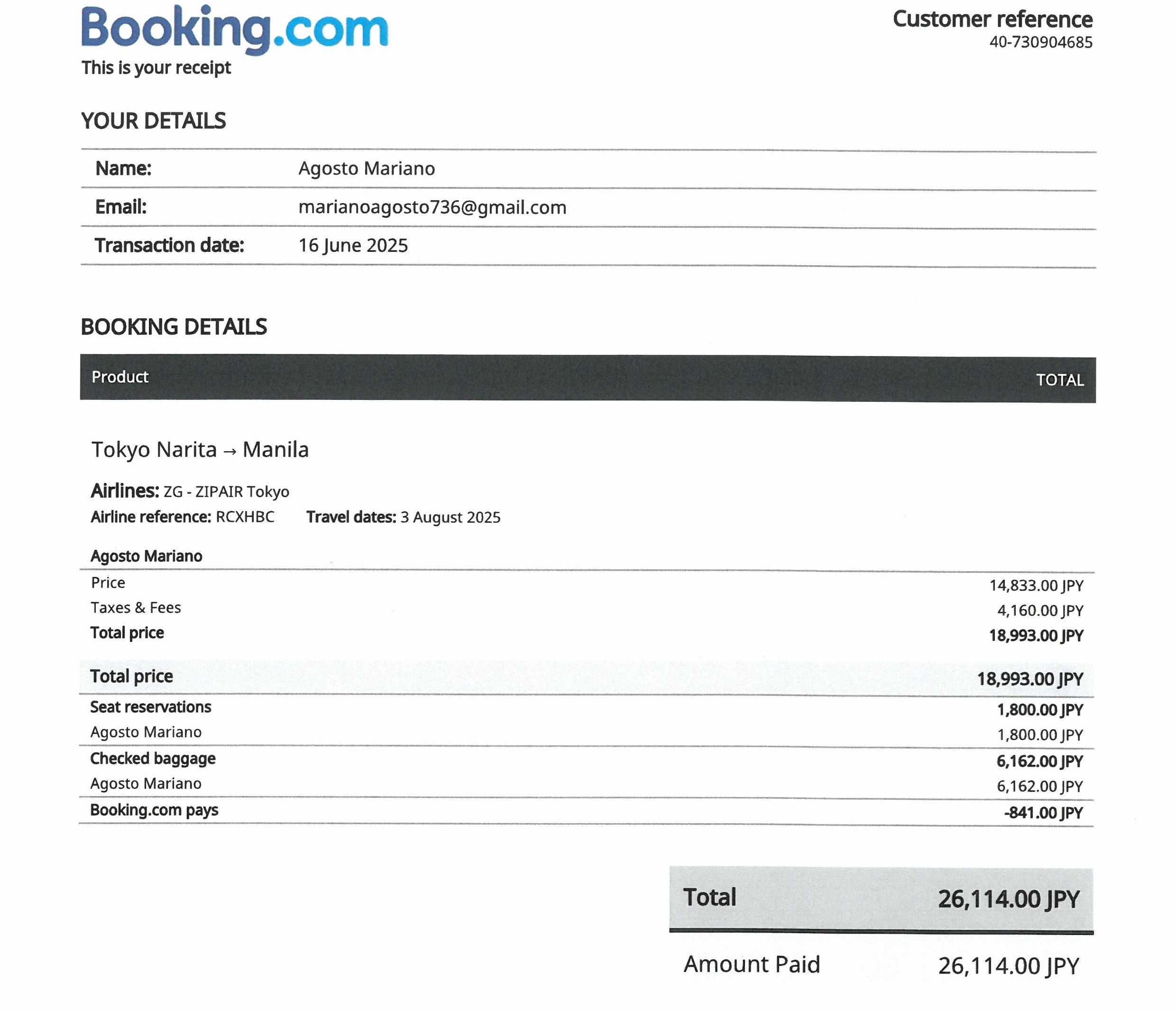
Task: Click the Amount Paid value 26,114.00 JPY
Action: [1008, 966]
